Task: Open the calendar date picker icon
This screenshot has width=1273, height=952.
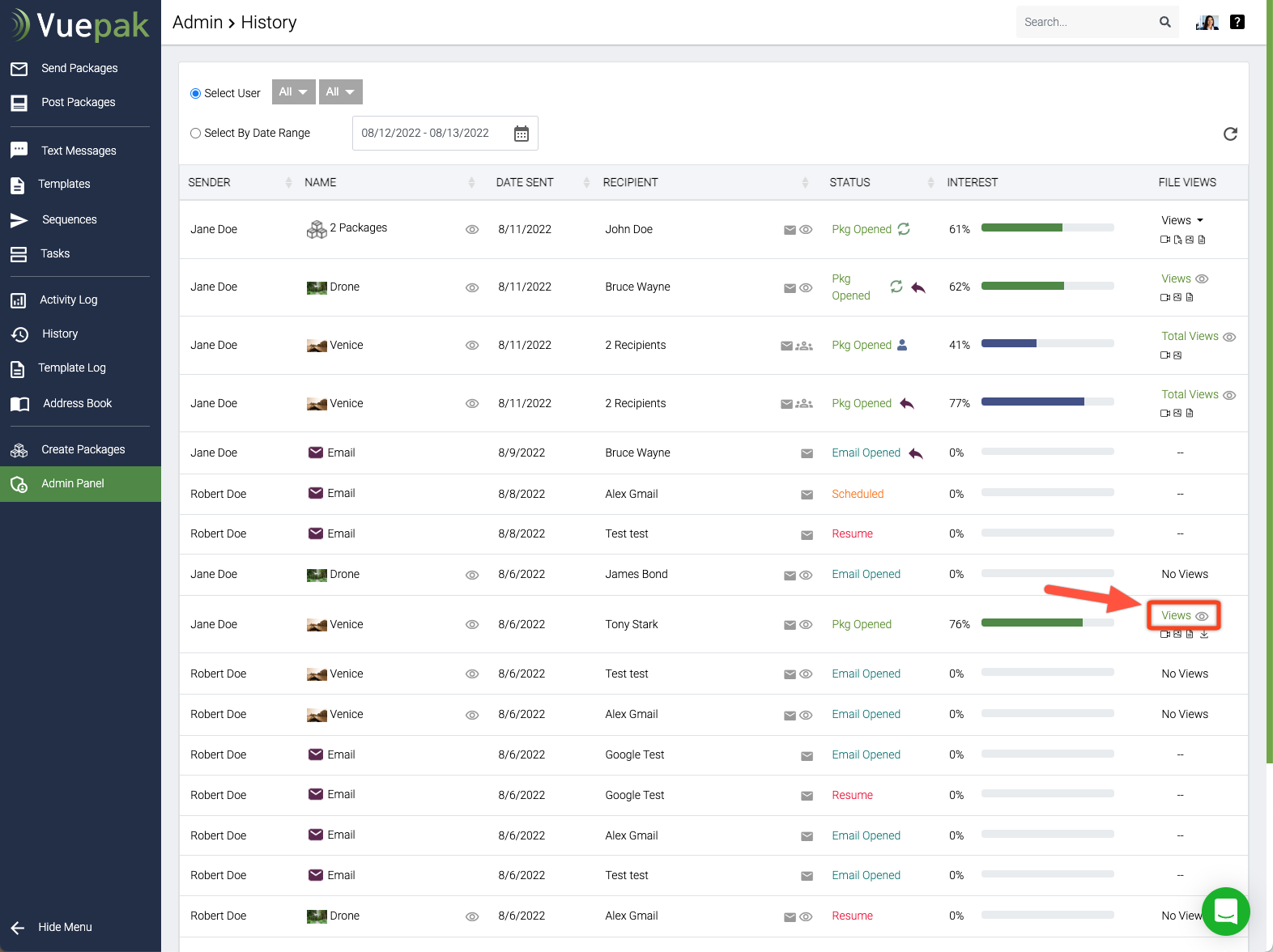Action: [522, 134]
